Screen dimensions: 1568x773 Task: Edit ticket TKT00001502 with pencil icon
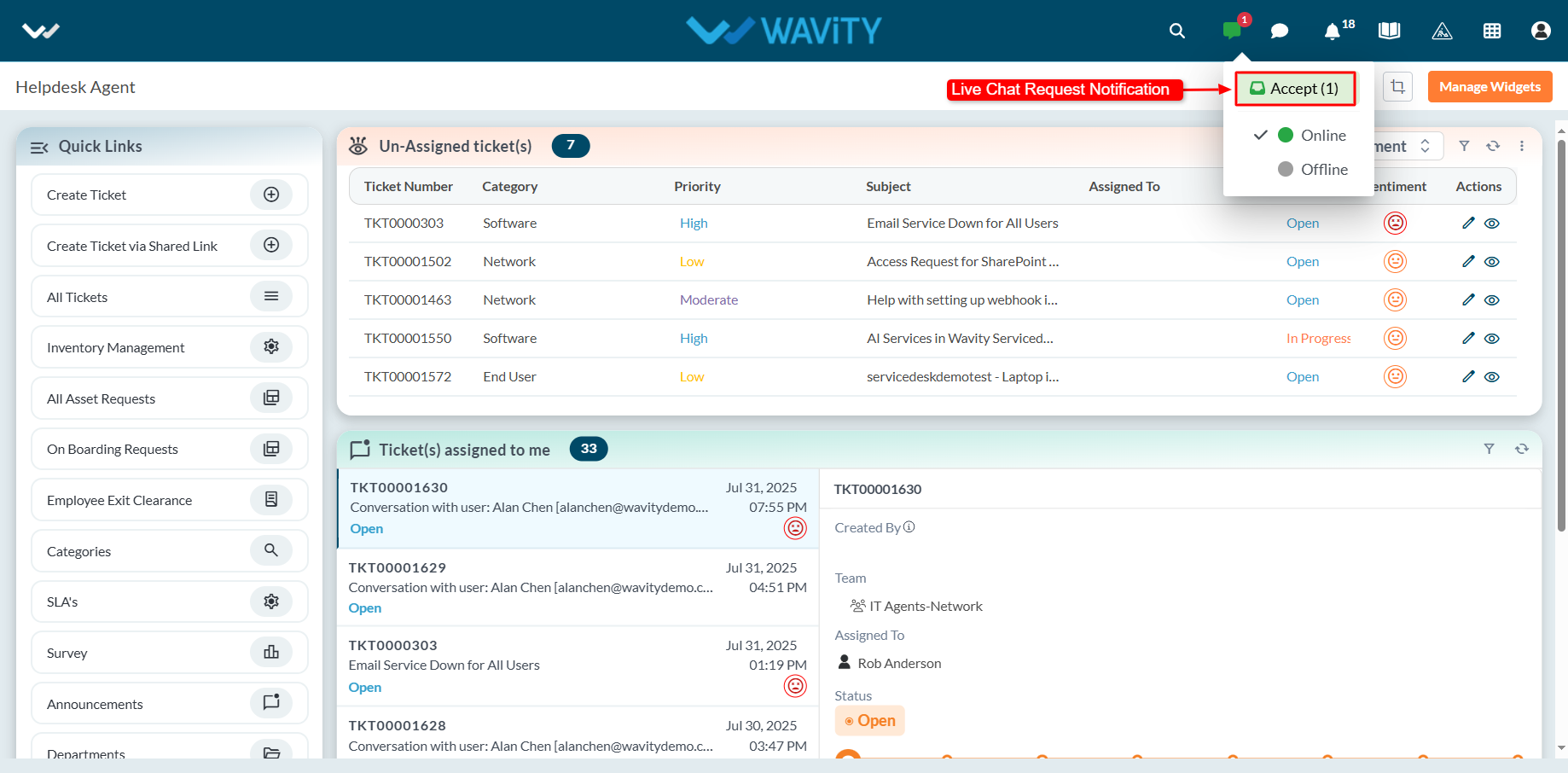[1468, 261]
